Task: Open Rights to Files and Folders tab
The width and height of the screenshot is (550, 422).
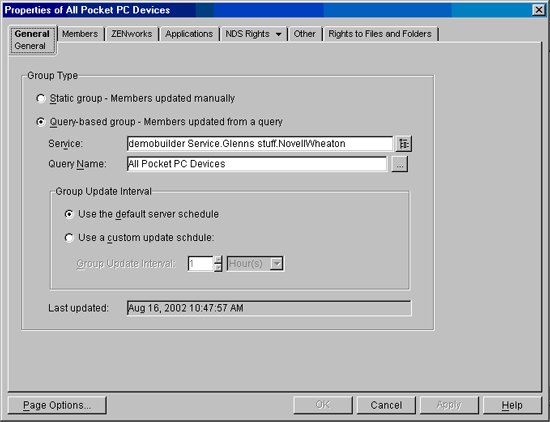Action: [x=380, y=34]
